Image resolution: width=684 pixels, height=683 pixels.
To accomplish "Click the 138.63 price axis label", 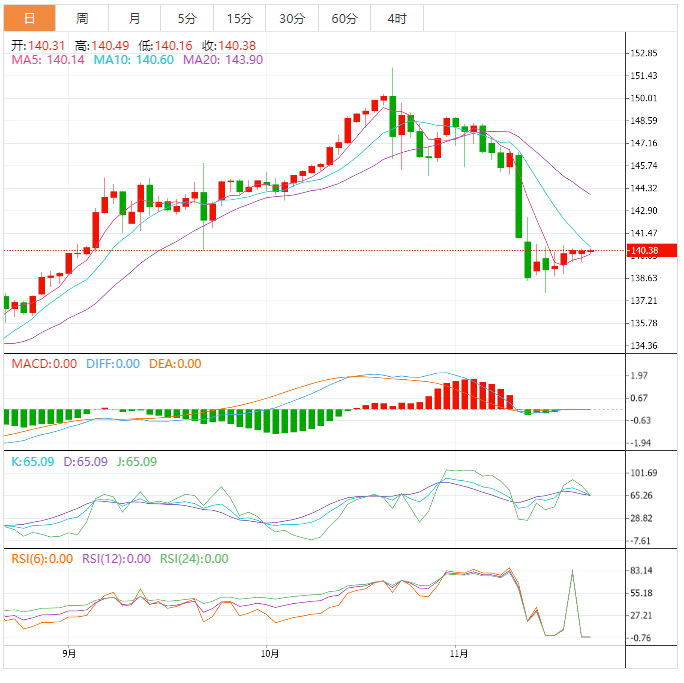I will (x=644, y=278).
